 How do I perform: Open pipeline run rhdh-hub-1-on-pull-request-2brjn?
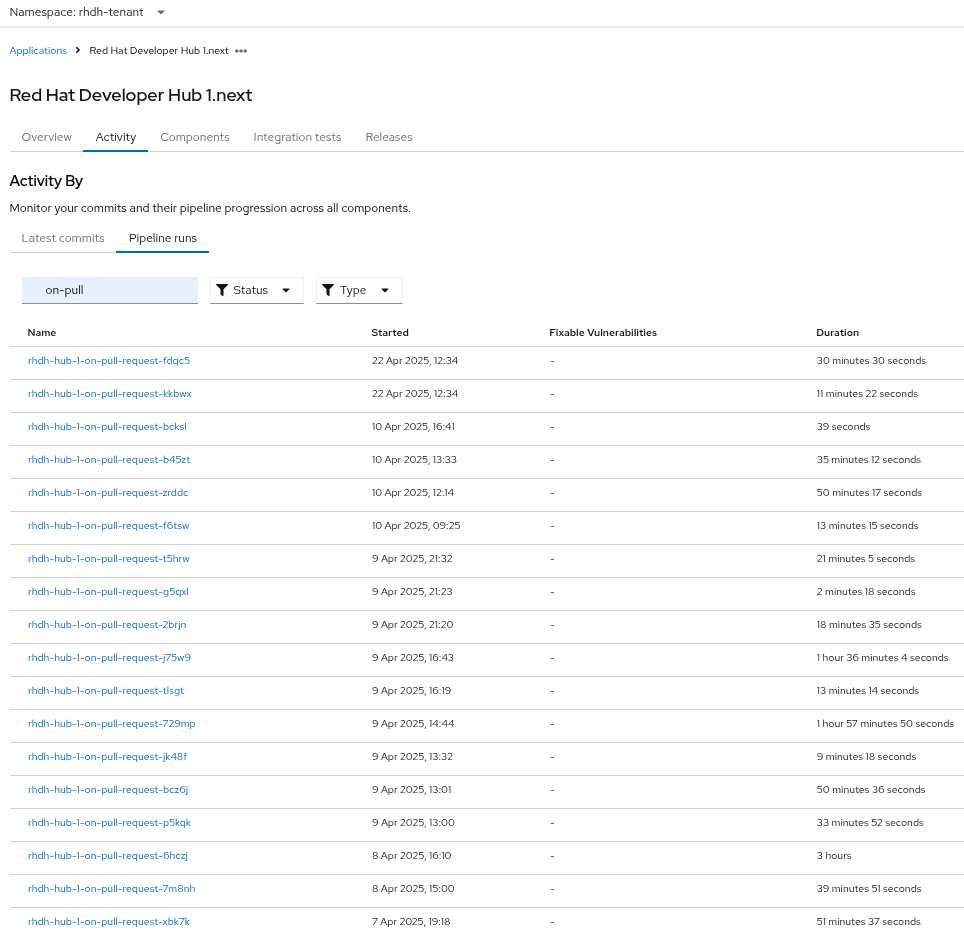pos(107,625)
